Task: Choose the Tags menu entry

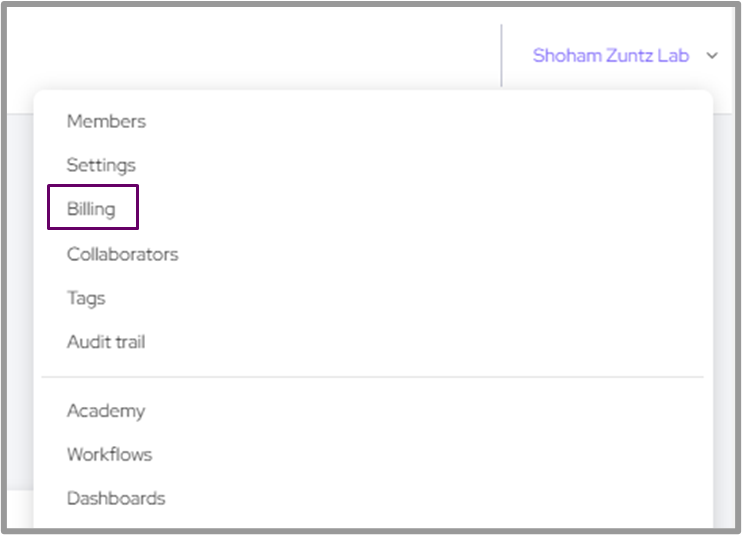Action: click(x=86, y=298)
